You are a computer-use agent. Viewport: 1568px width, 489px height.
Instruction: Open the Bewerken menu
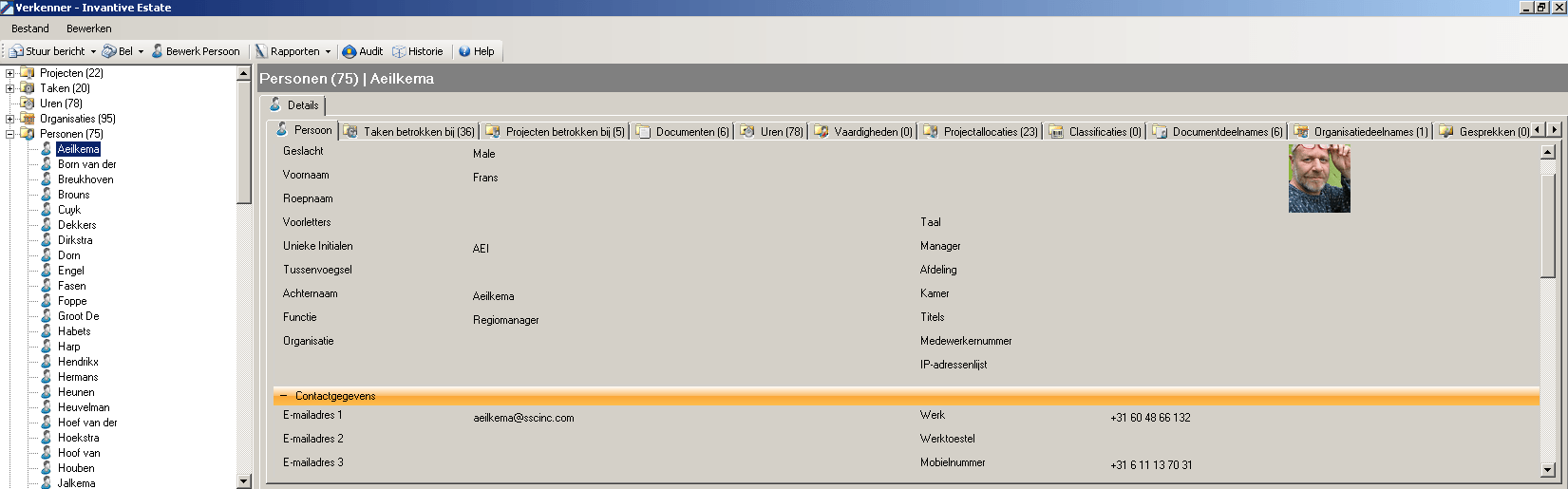point(89,28)
